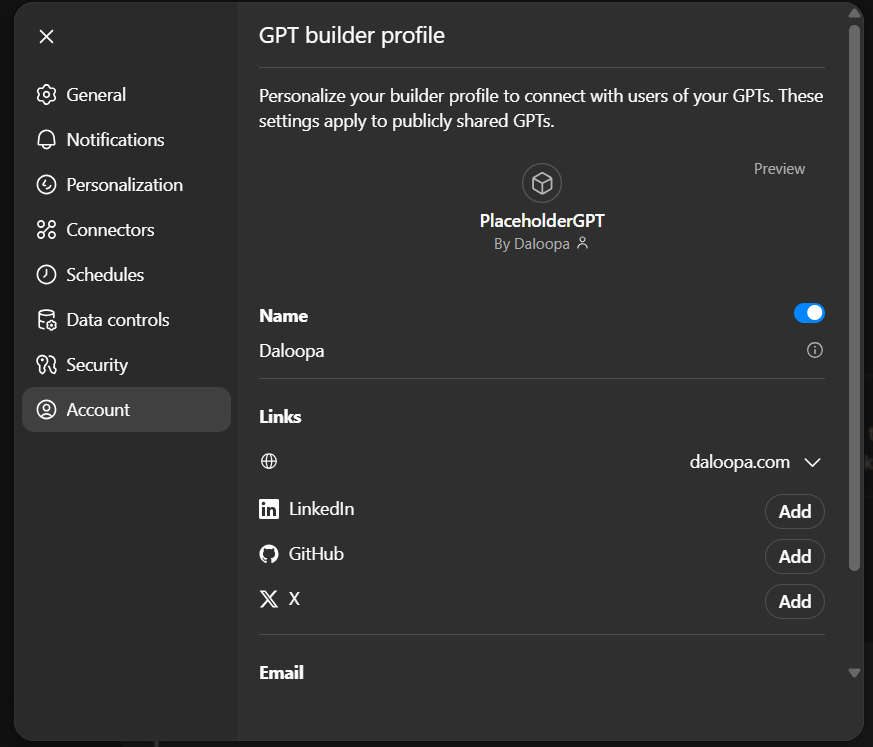Expand the daloopa.com website dropdown
The width and height of the screenshot is (873, 747).
coord(812,462)
